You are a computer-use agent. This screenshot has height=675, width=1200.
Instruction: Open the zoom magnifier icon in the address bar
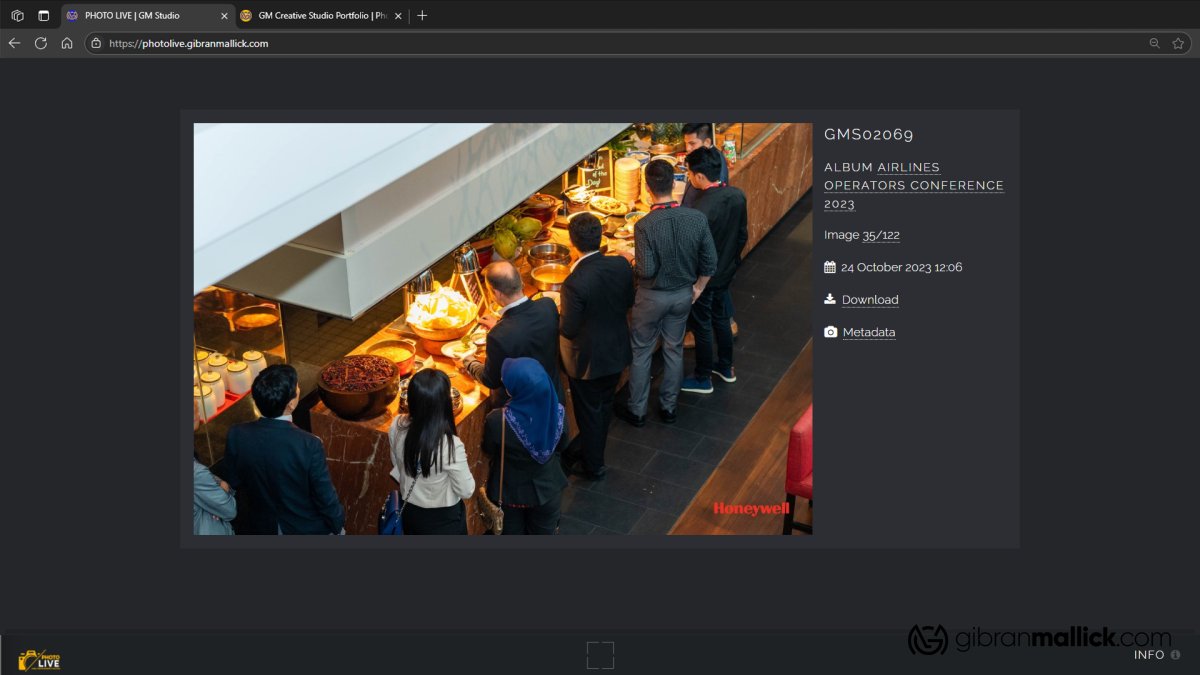(x=1155, y=43)
